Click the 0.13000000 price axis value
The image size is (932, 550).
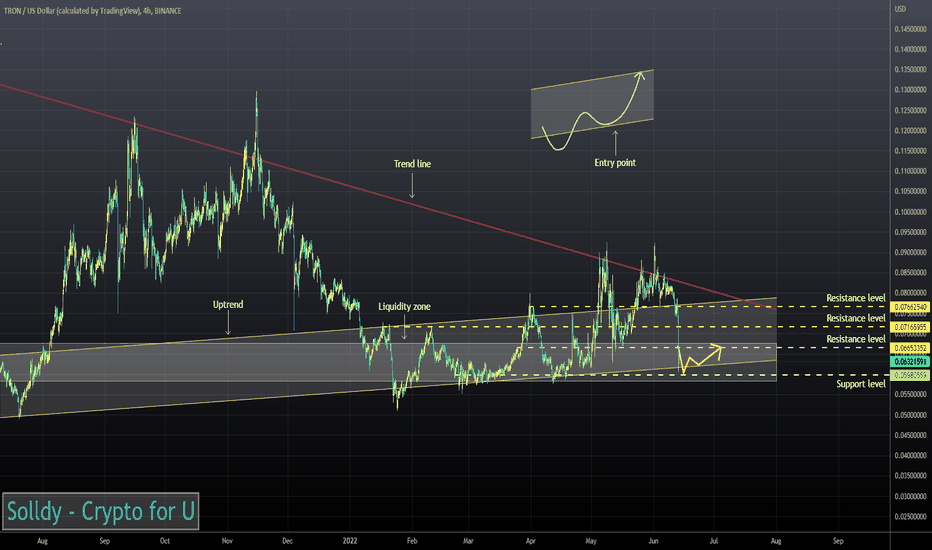pos(910,90)
